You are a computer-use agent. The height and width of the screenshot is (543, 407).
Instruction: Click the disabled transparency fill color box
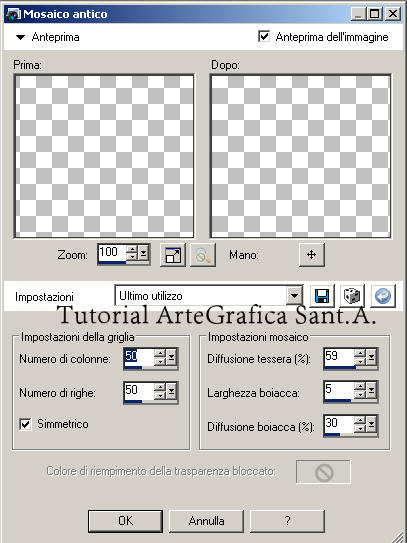(324, 472)
